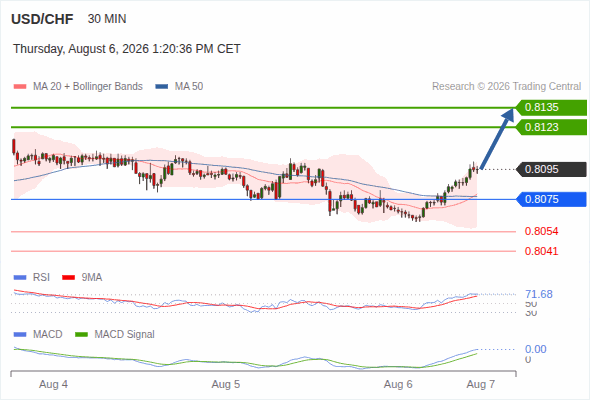This screenshot has height=400, width=590.
Task: Click the blue upward forecast arrow
Action: (497, 138)
